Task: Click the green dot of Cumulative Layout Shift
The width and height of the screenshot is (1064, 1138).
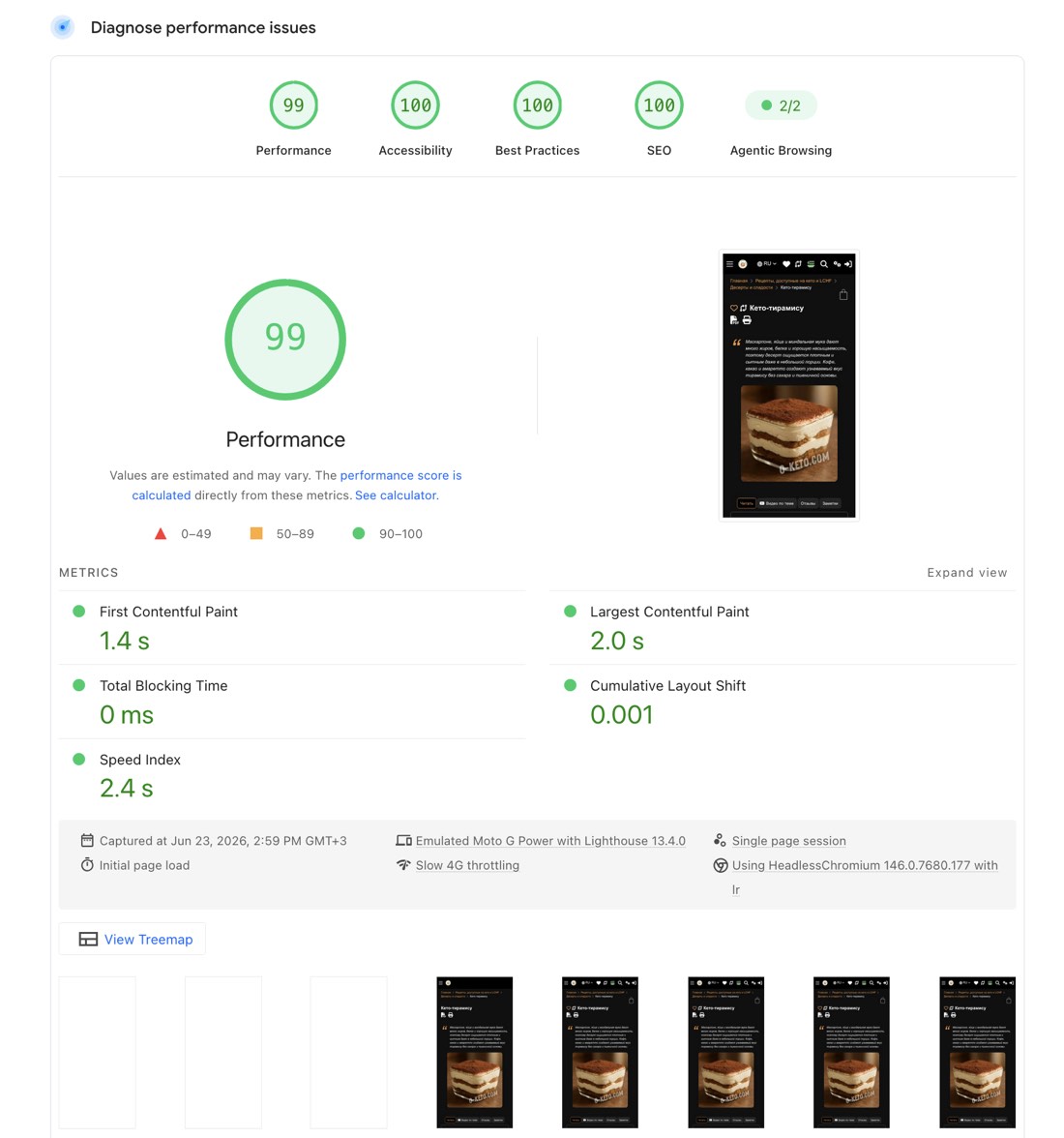Action: pos(570,685)
